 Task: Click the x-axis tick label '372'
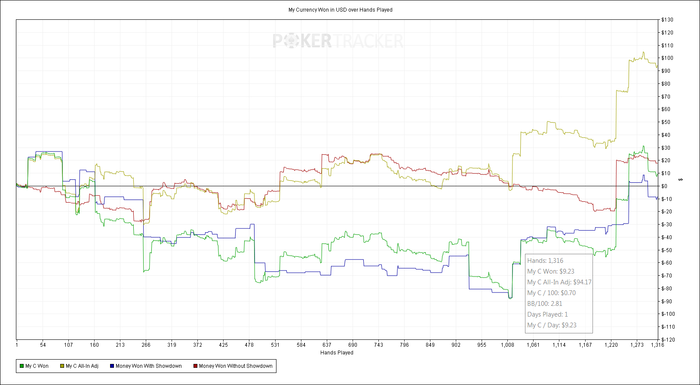[x=198, y=345]
